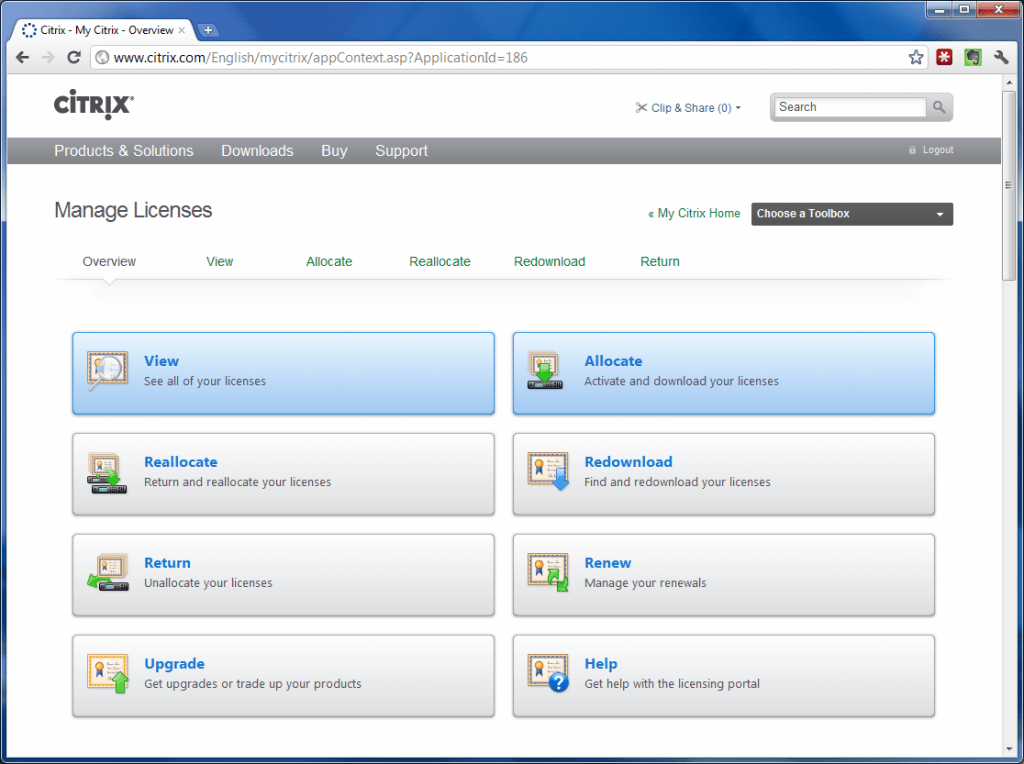Screen dimensions: 1024x764
Task: Open the Products & Solutions menu
Action: 123,150
